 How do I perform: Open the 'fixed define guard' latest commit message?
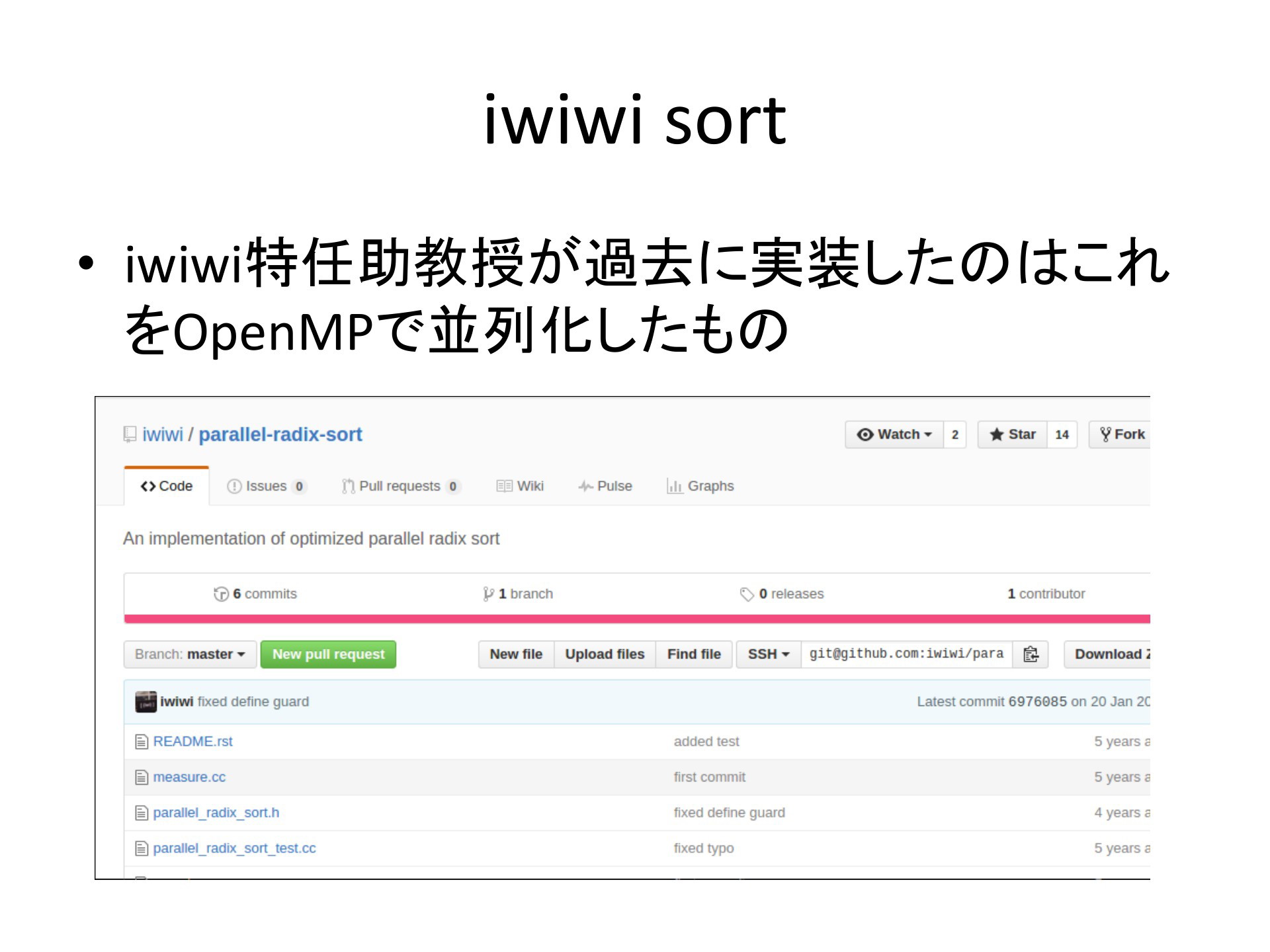click(x=253, y=701)
